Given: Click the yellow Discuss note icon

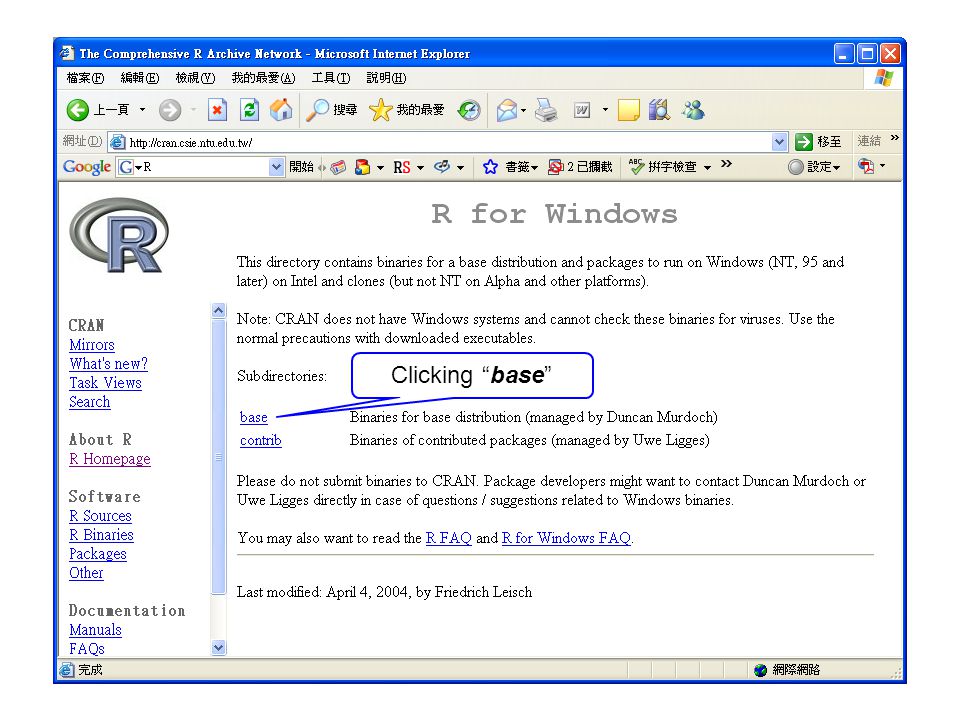Looking at the screenshot, I should [x=628, y=110].
